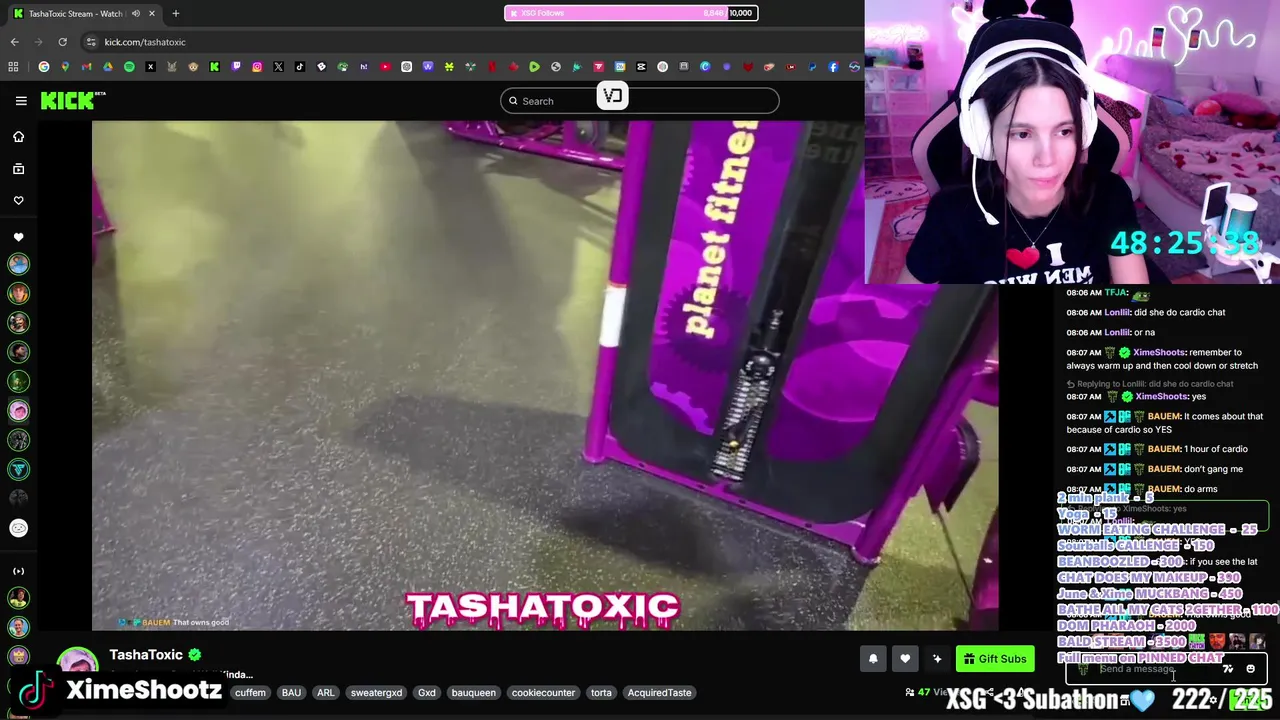This screenshot has height=720, width=1280.
Task: Click the Gift Subs button
Action: [995, 658]
